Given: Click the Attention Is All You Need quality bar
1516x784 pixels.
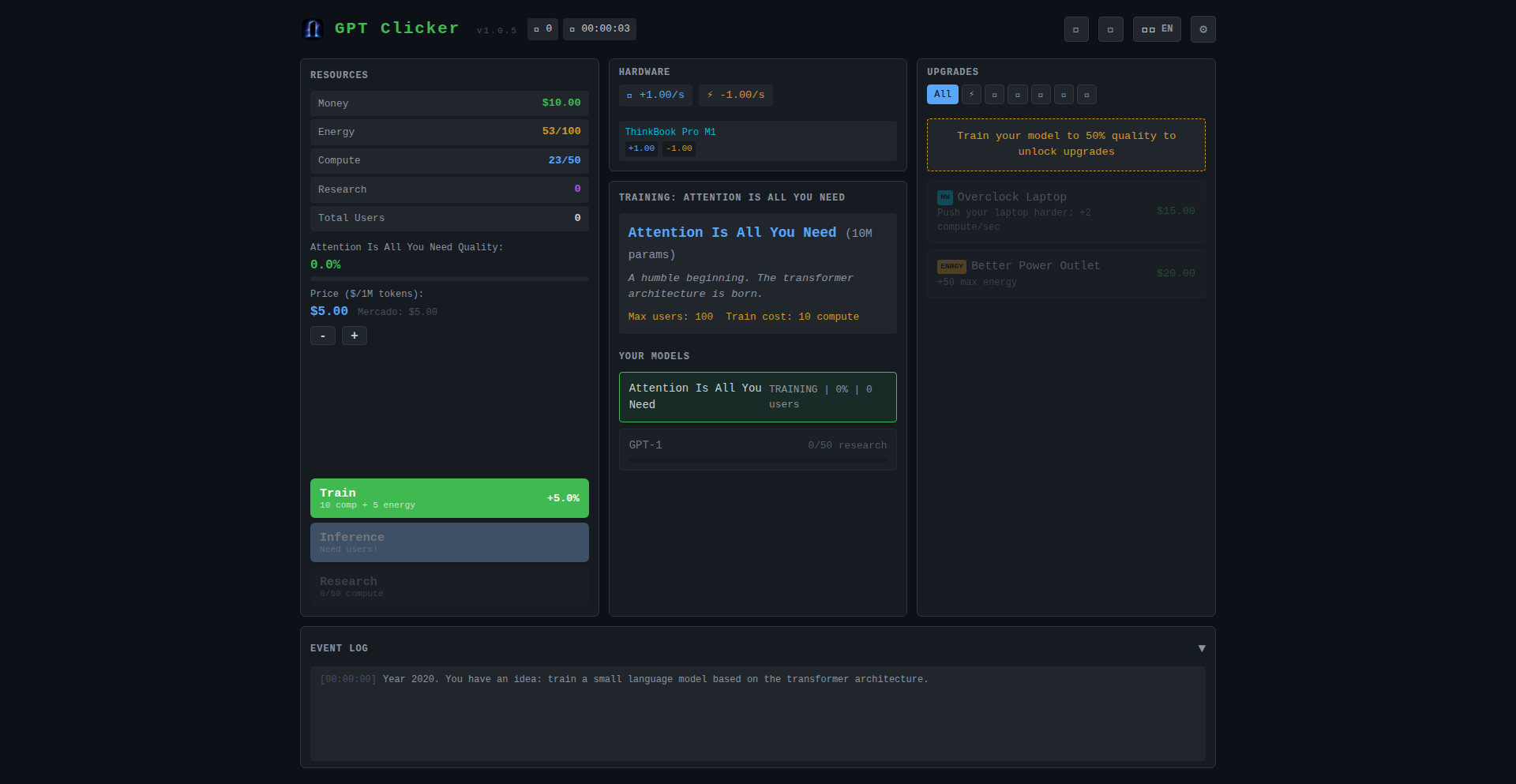Looking at the screenshot, I should (449, 279).
